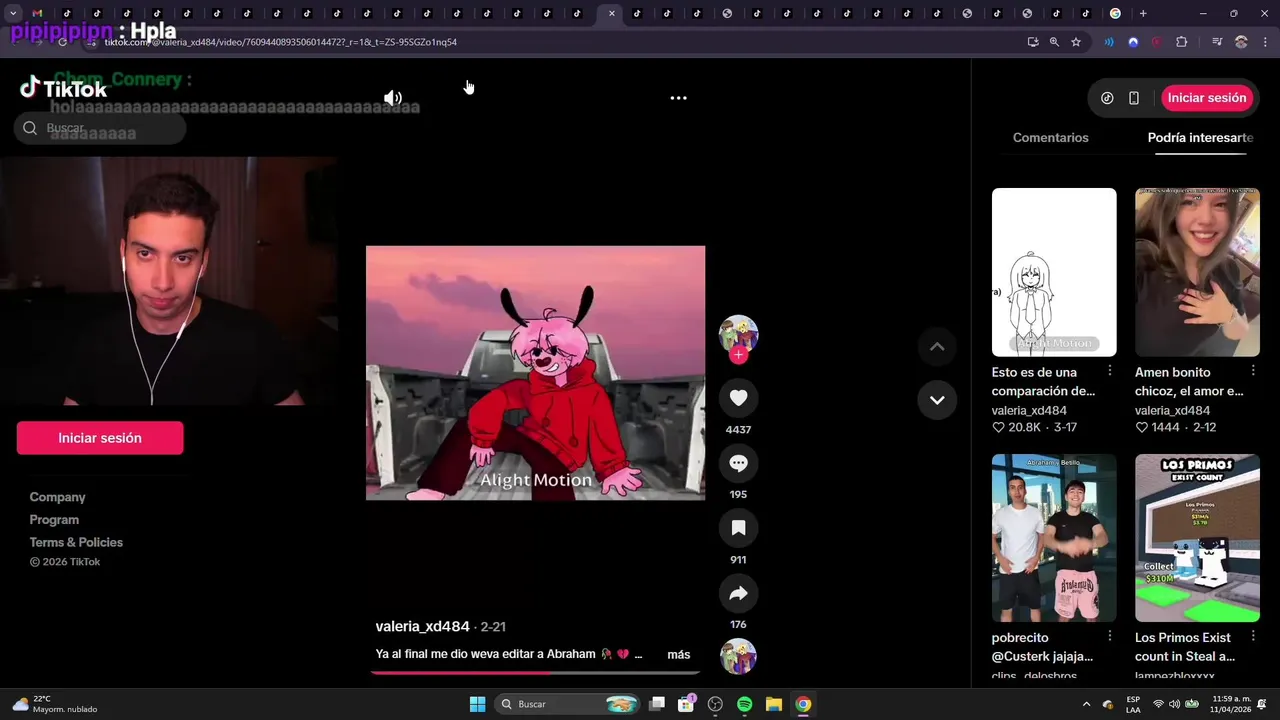Open Spotify from the taskbar
Viewport: 1280px width, 720px height.
745,704
